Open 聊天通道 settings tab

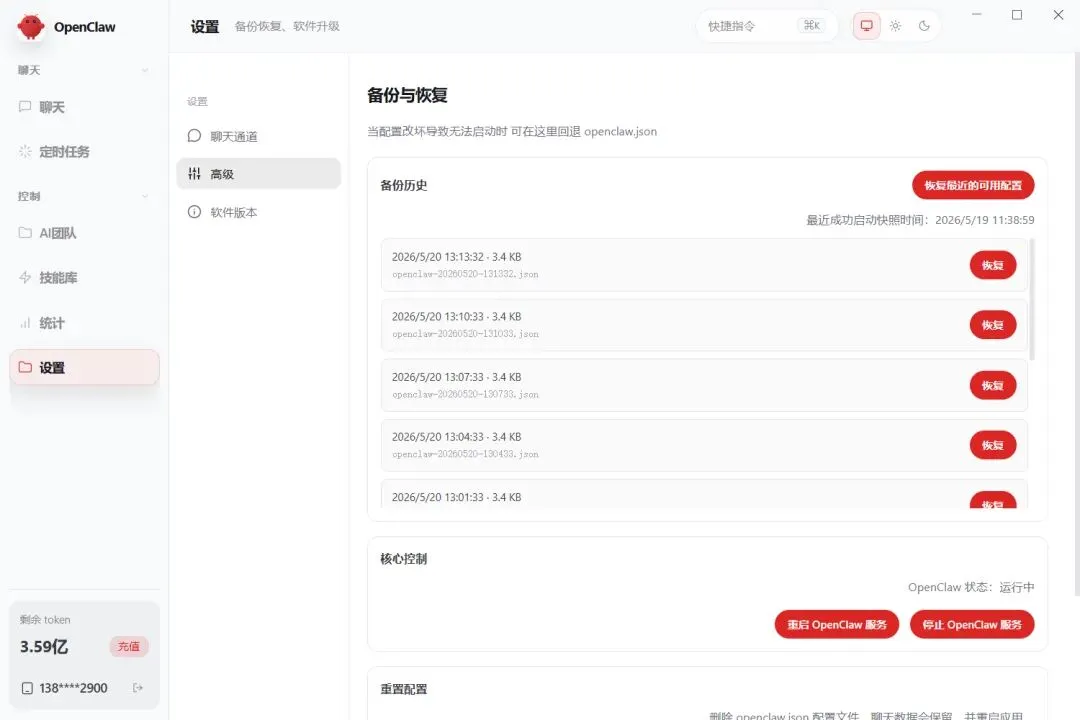[258, 136]
